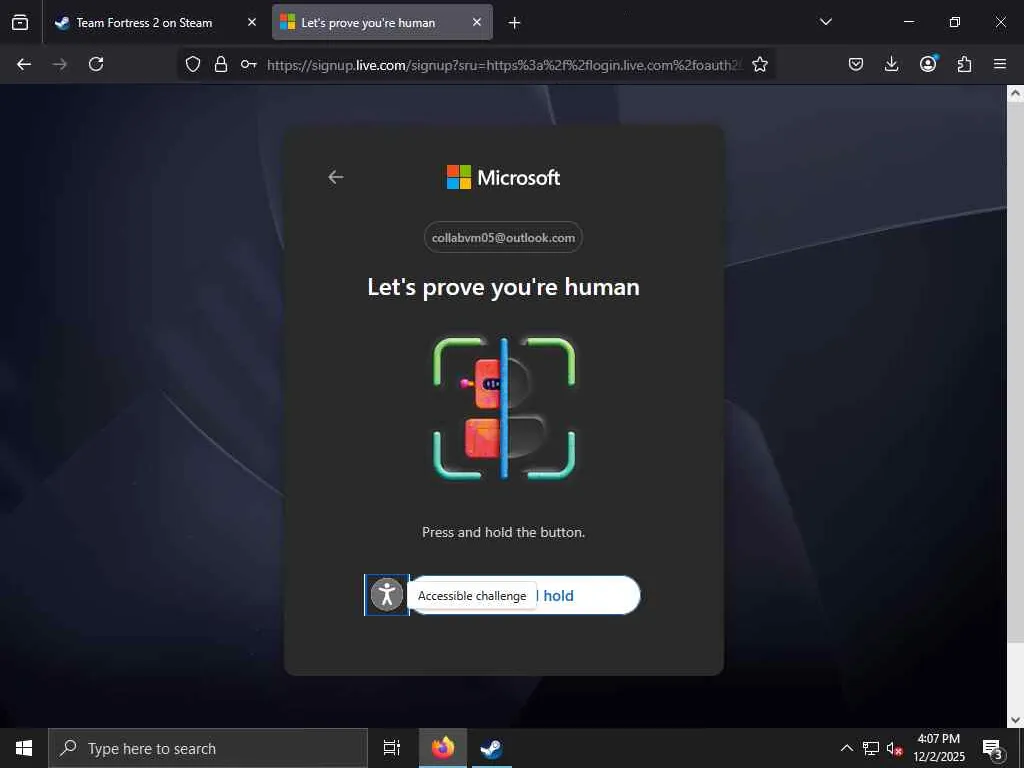Click the Press and hold button
This screenshot has width=1024, height=768.
coord(525,595)
